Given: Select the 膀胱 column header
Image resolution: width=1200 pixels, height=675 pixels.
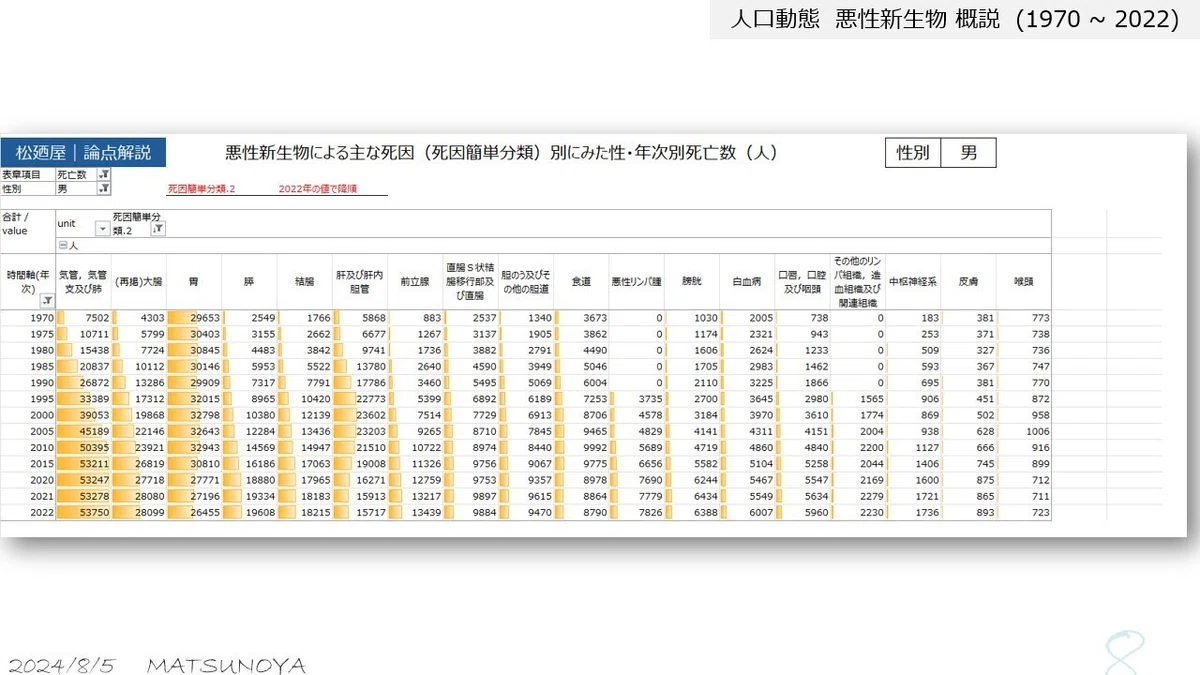Looking at the screenshot, I should point(692,283).
